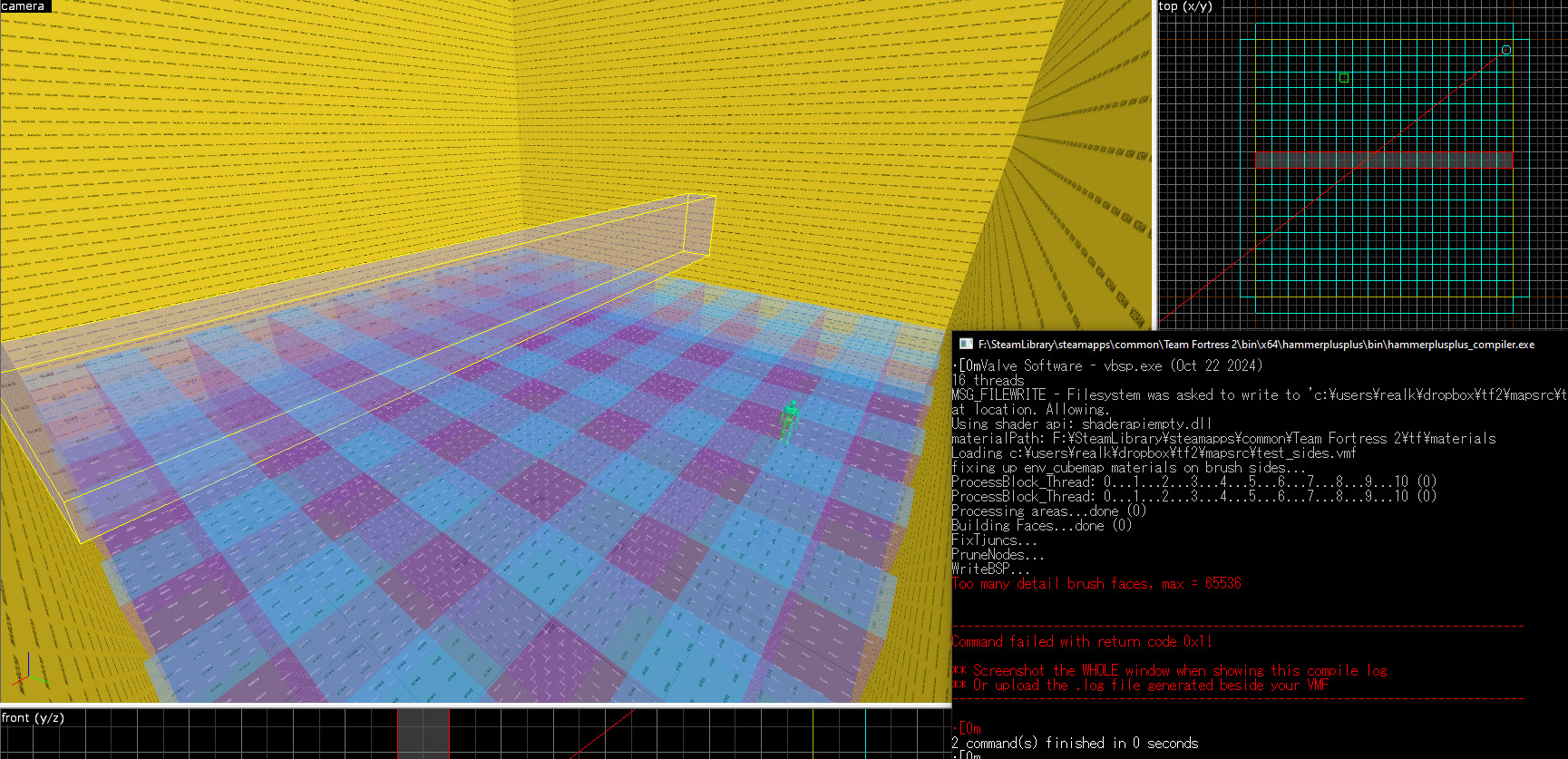Select the green player entity in camera view
1568x759 pixels.
[x=789, y=421]
